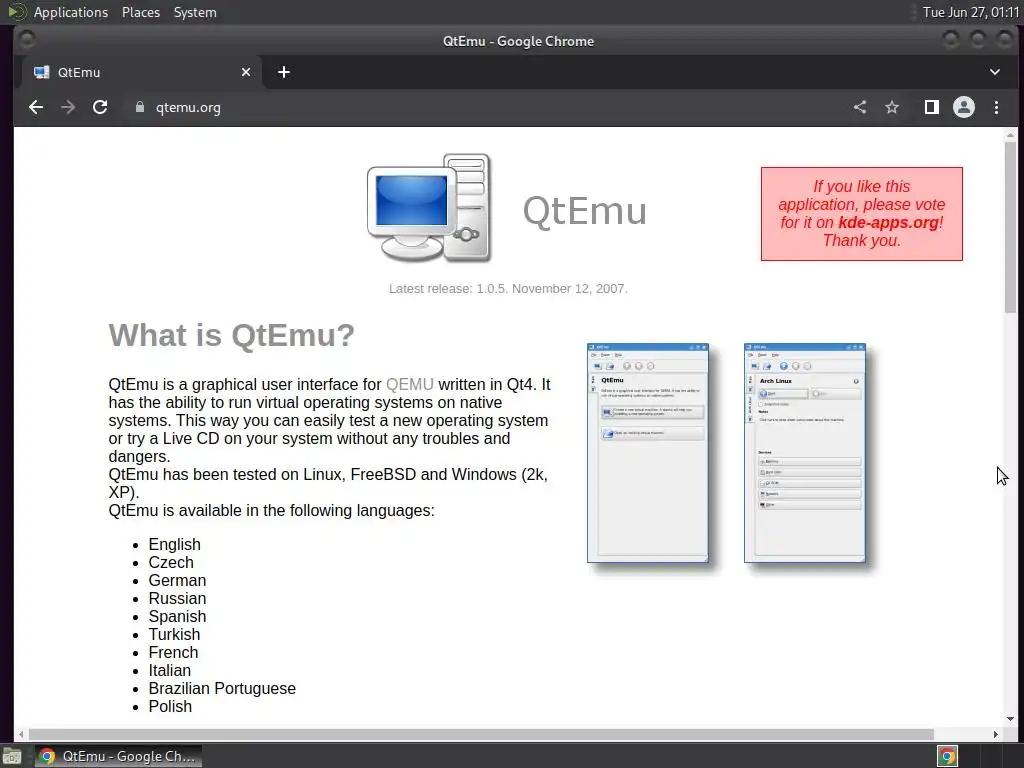The image size is (1024, 768).
Task: Visit the kde-apps.org link
Action: coord(888,222)
